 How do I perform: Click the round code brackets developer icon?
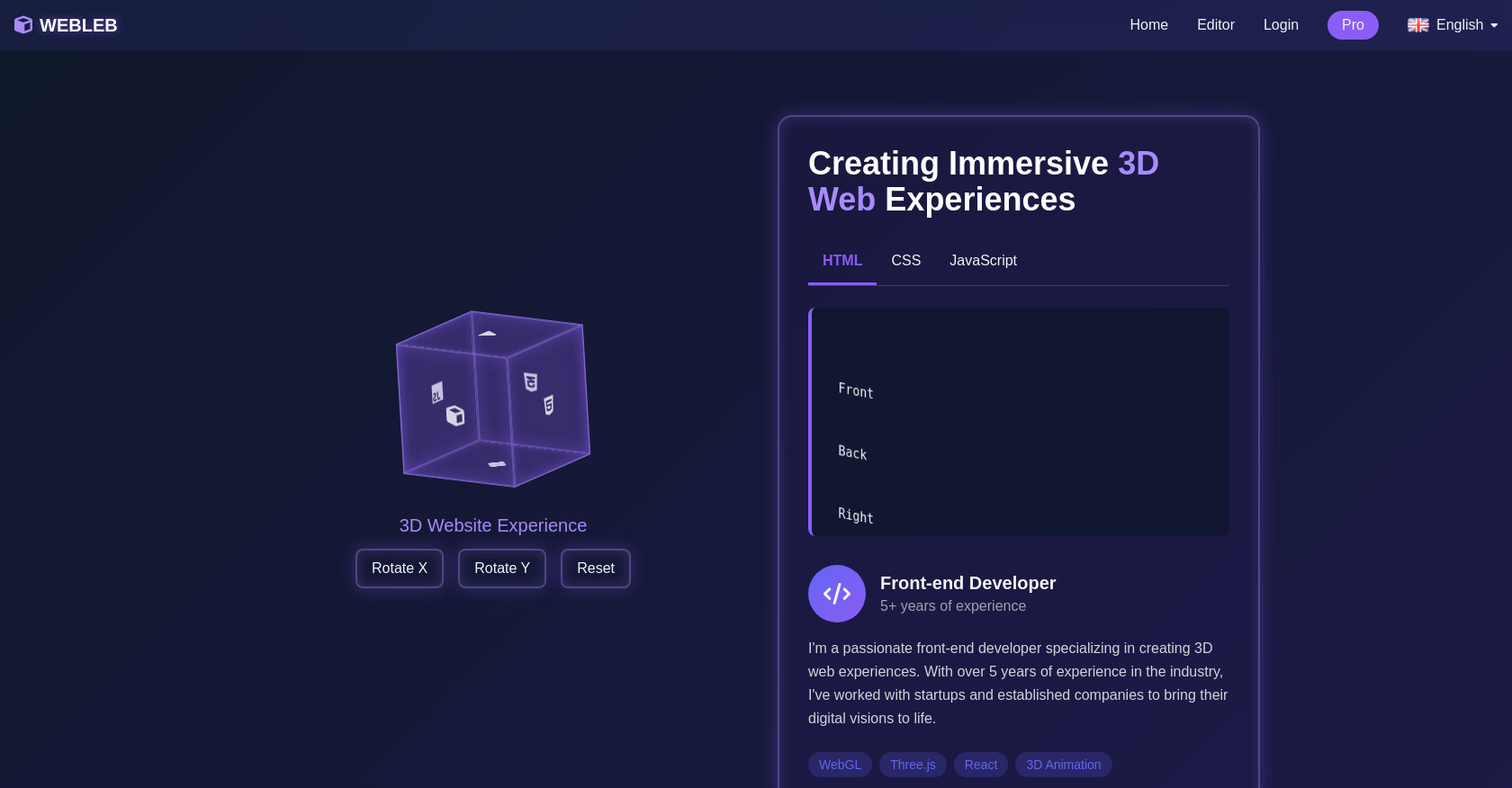(x=836, y=594)
